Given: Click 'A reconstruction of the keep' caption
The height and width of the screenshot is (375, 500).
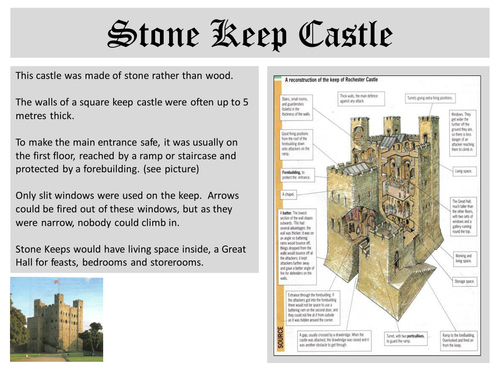Looking at the screenshot, I should [x=331, y=80].
